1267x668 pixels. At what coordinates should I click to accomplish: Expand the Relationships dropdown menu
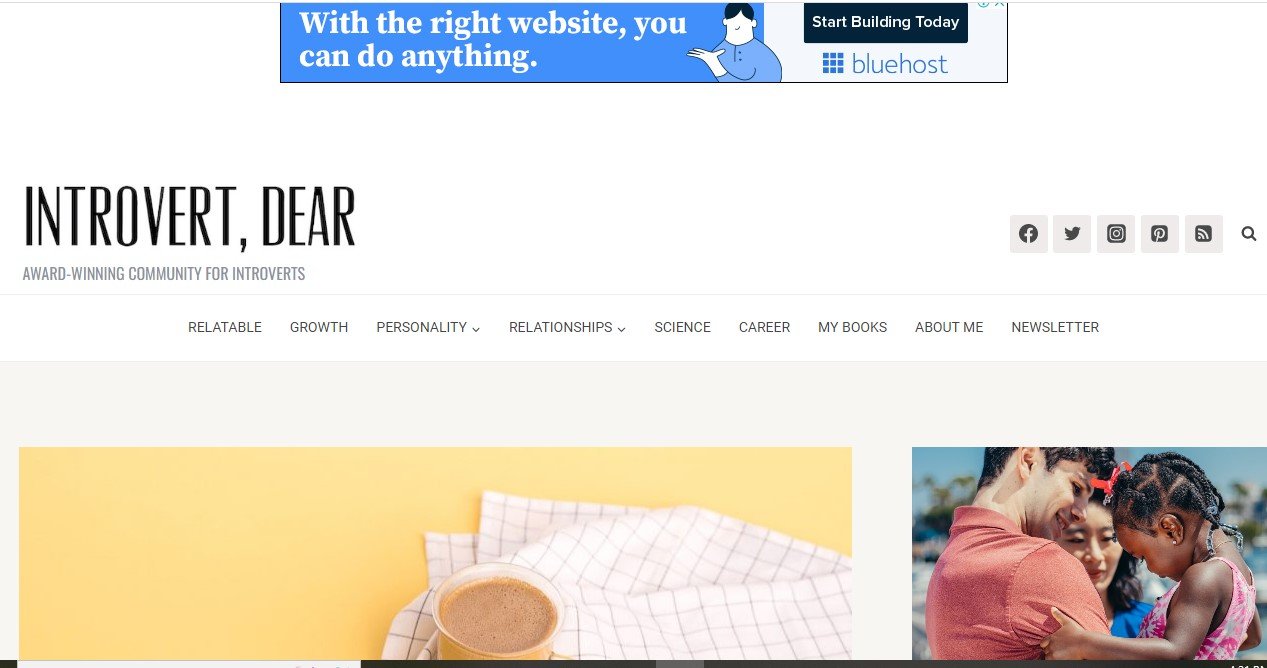pos(567,327)
